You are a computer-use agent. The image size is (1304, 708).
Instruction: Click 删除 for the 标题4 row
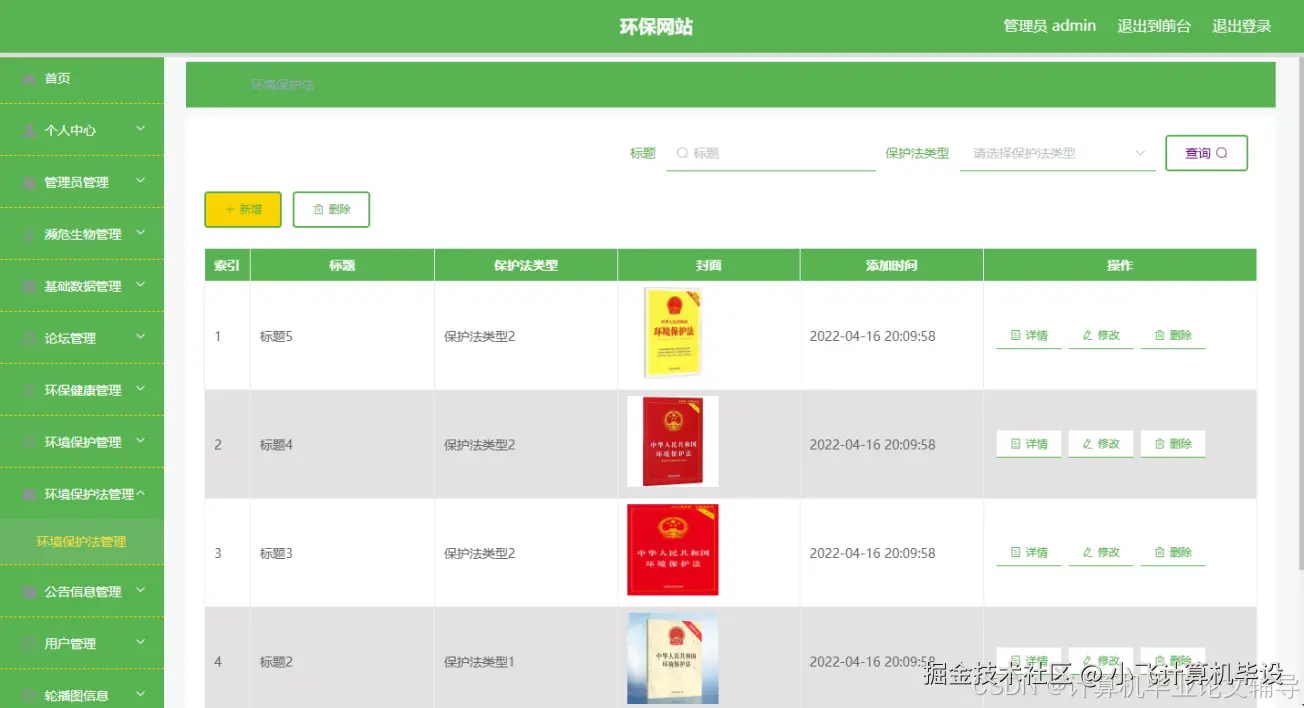[1173, 444]
